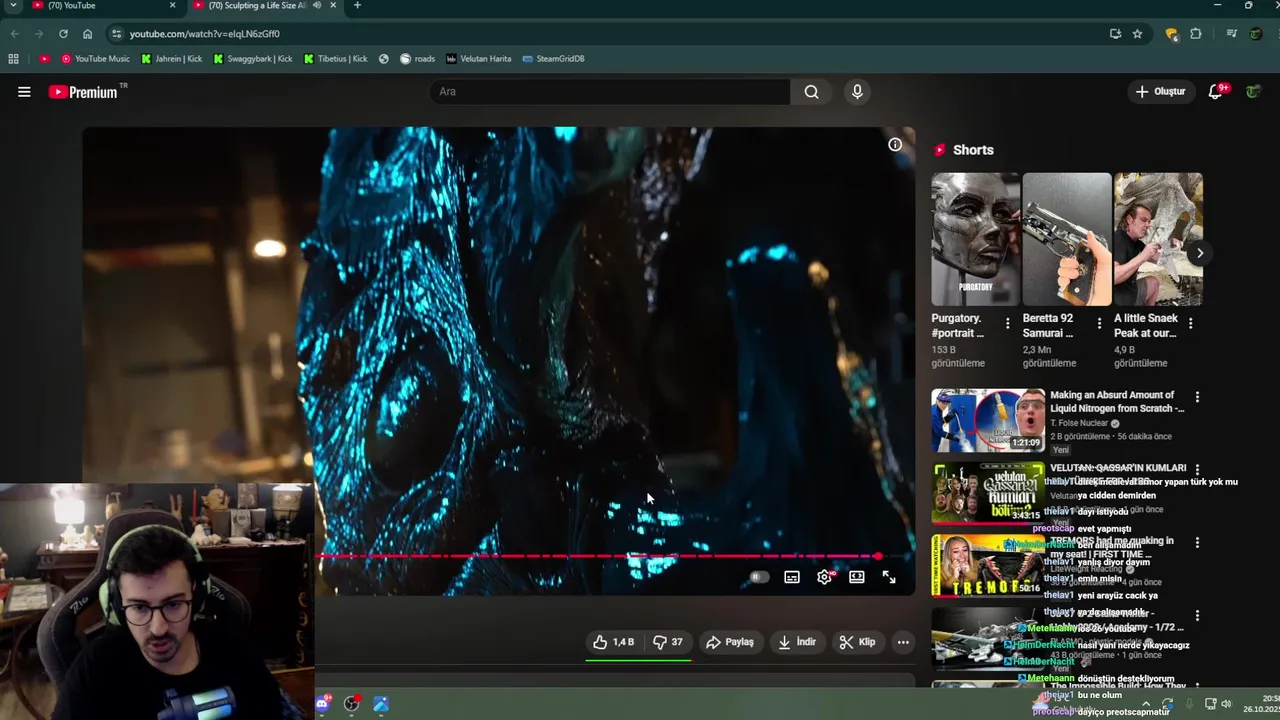Open Making an Absurd Amount of Liquid Nitrogen title
1280x720 pixels.
1117,401
